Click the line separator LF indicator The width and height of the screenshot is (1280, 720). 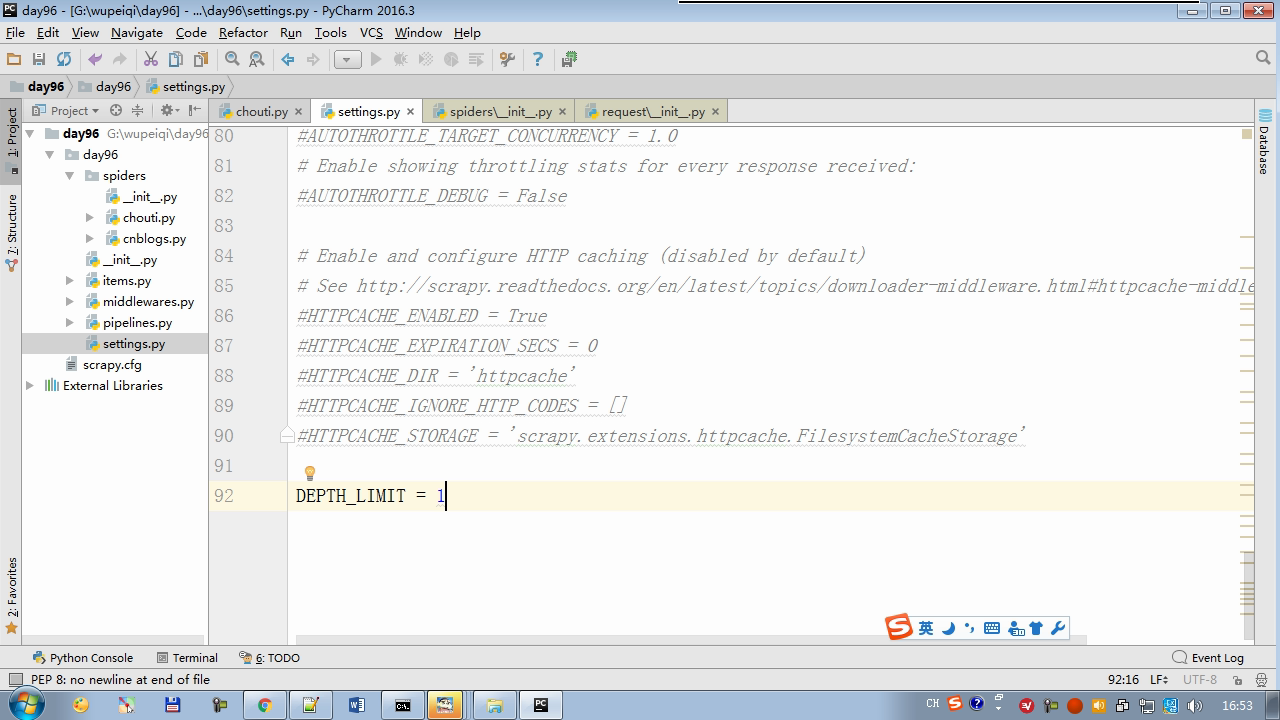click(1160, 679)
